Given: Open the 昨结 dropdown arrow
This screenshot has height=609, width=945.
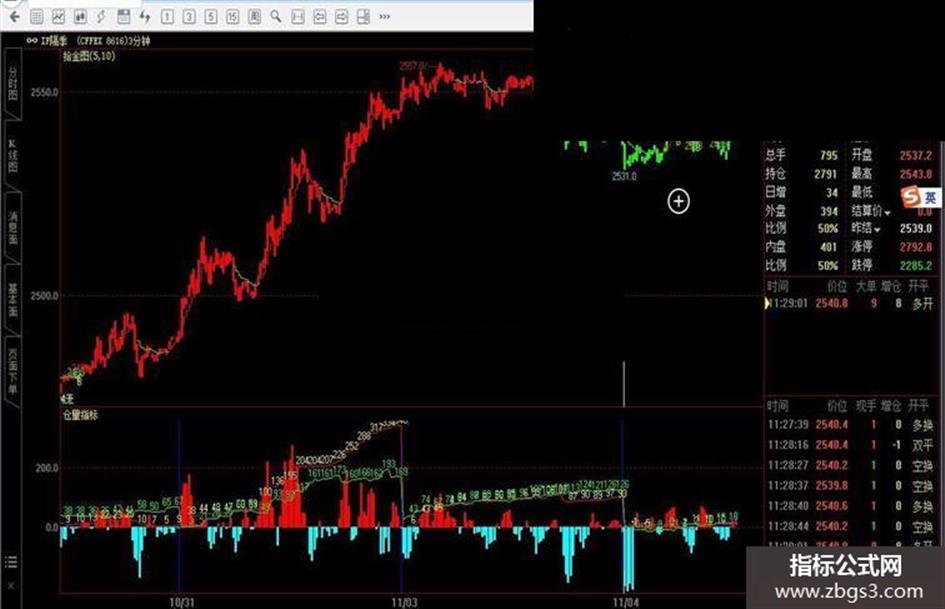Looking at the screenshot, I should pos(878,230).
